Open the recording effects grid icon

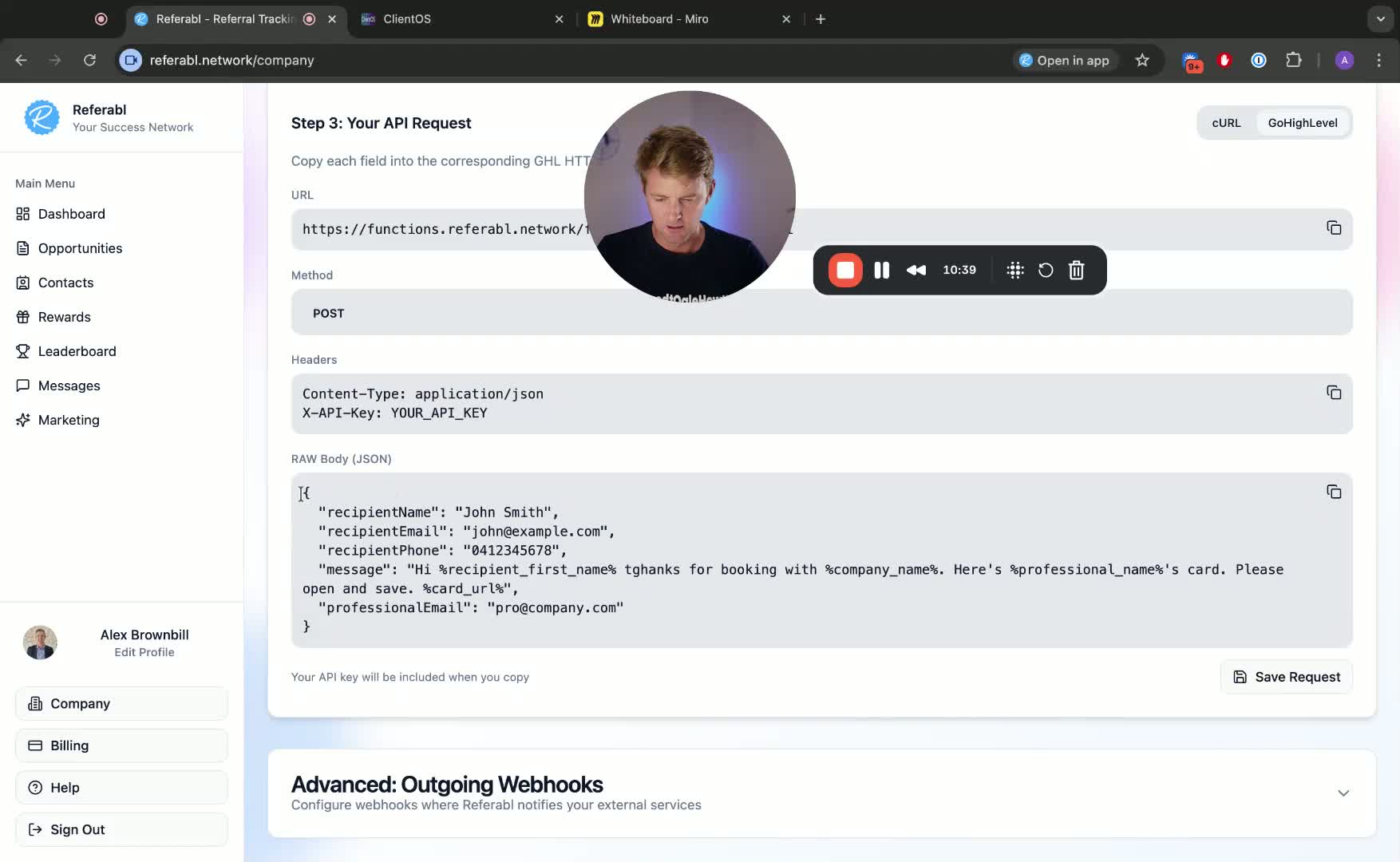1015,270
